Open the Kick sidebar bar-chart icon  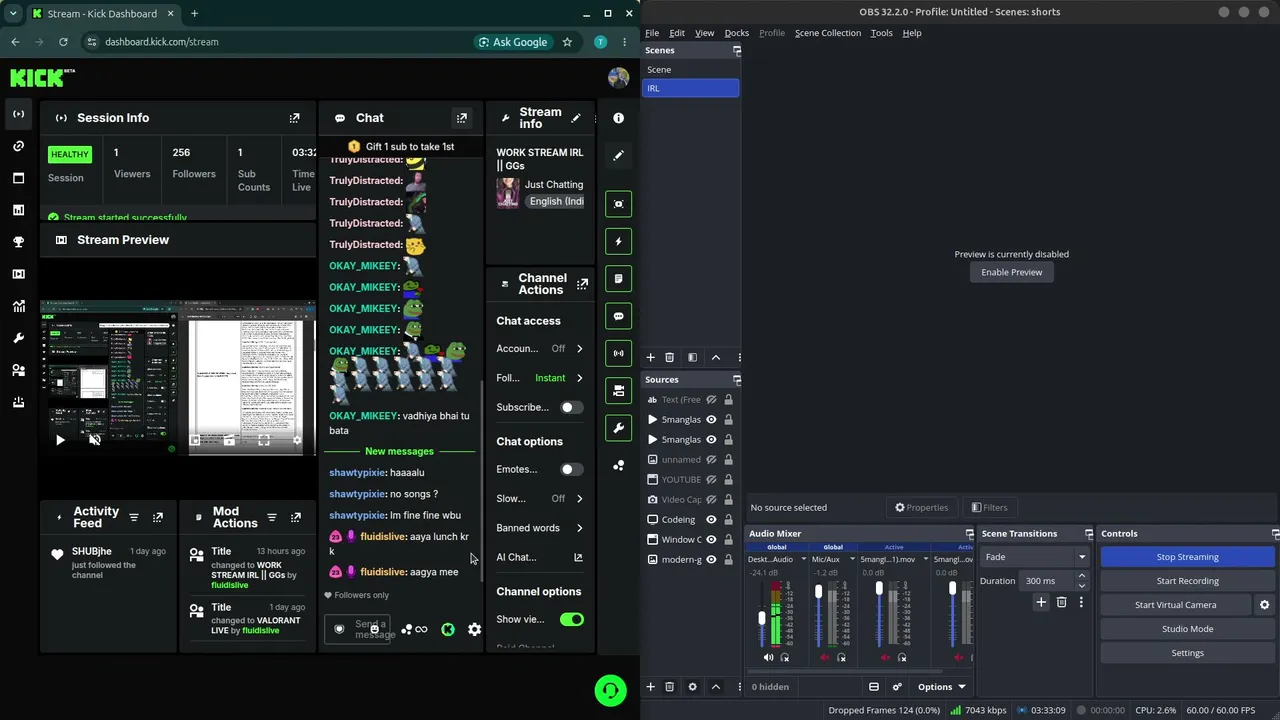[x=18, y=210]
